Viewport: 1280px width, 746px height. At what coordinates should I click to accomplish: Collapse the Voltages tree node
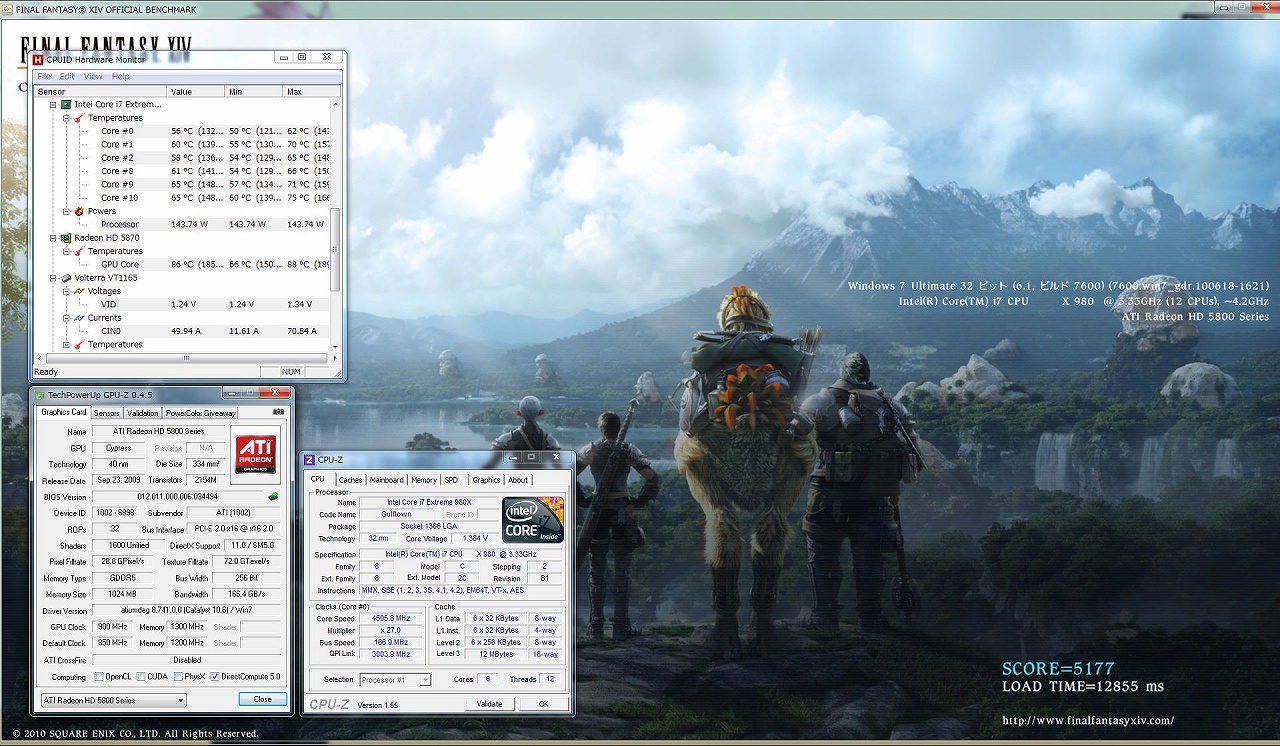pos(66,291)
